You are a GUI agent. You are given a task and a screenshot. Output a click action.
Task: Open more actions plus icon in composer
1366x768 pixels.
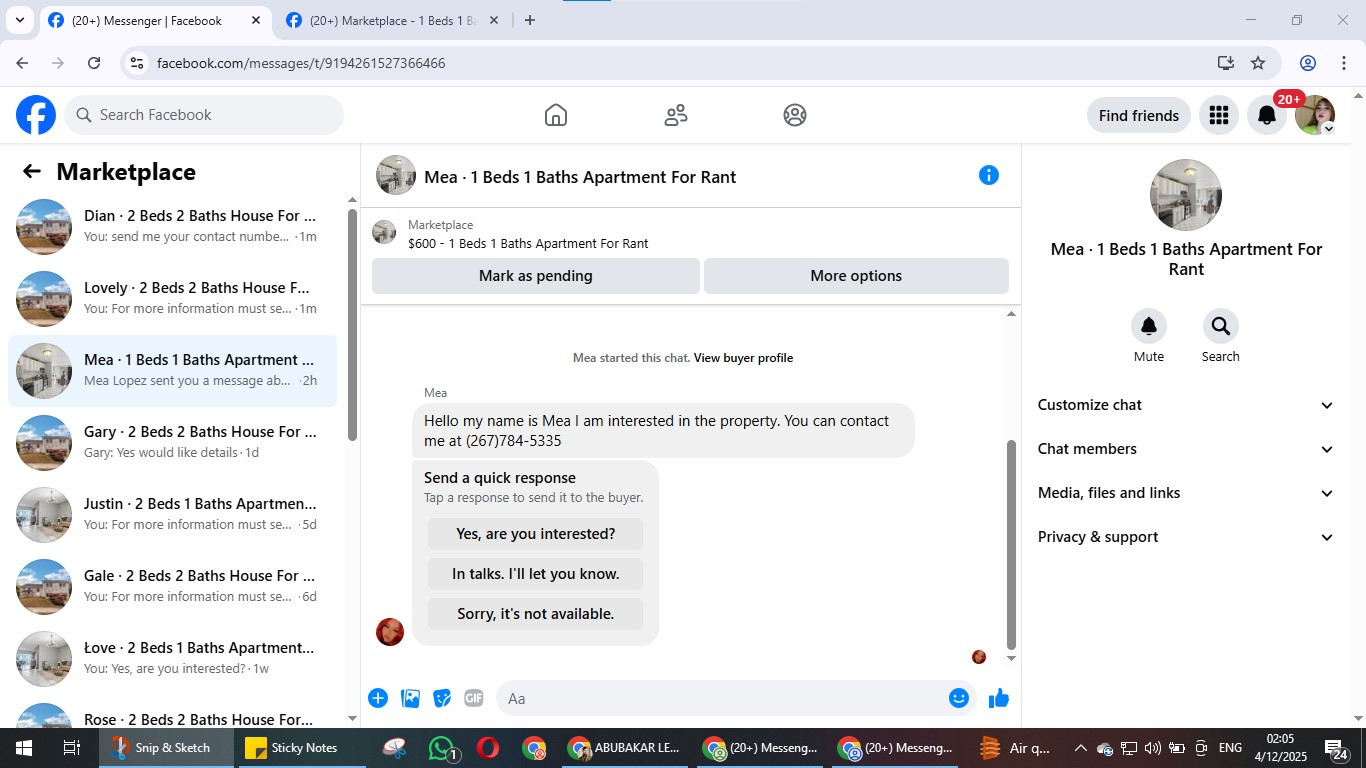(378, 698)
